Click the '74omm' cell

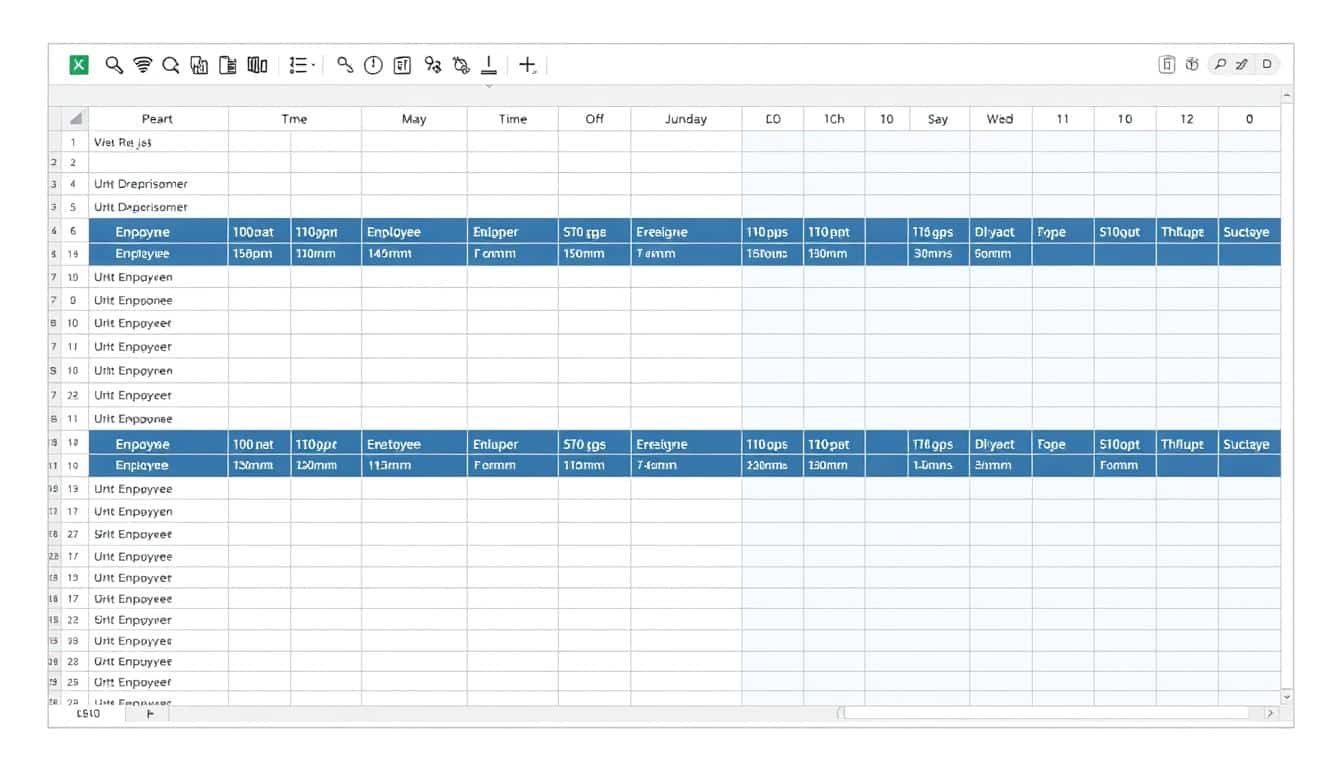tap(686, 466)
